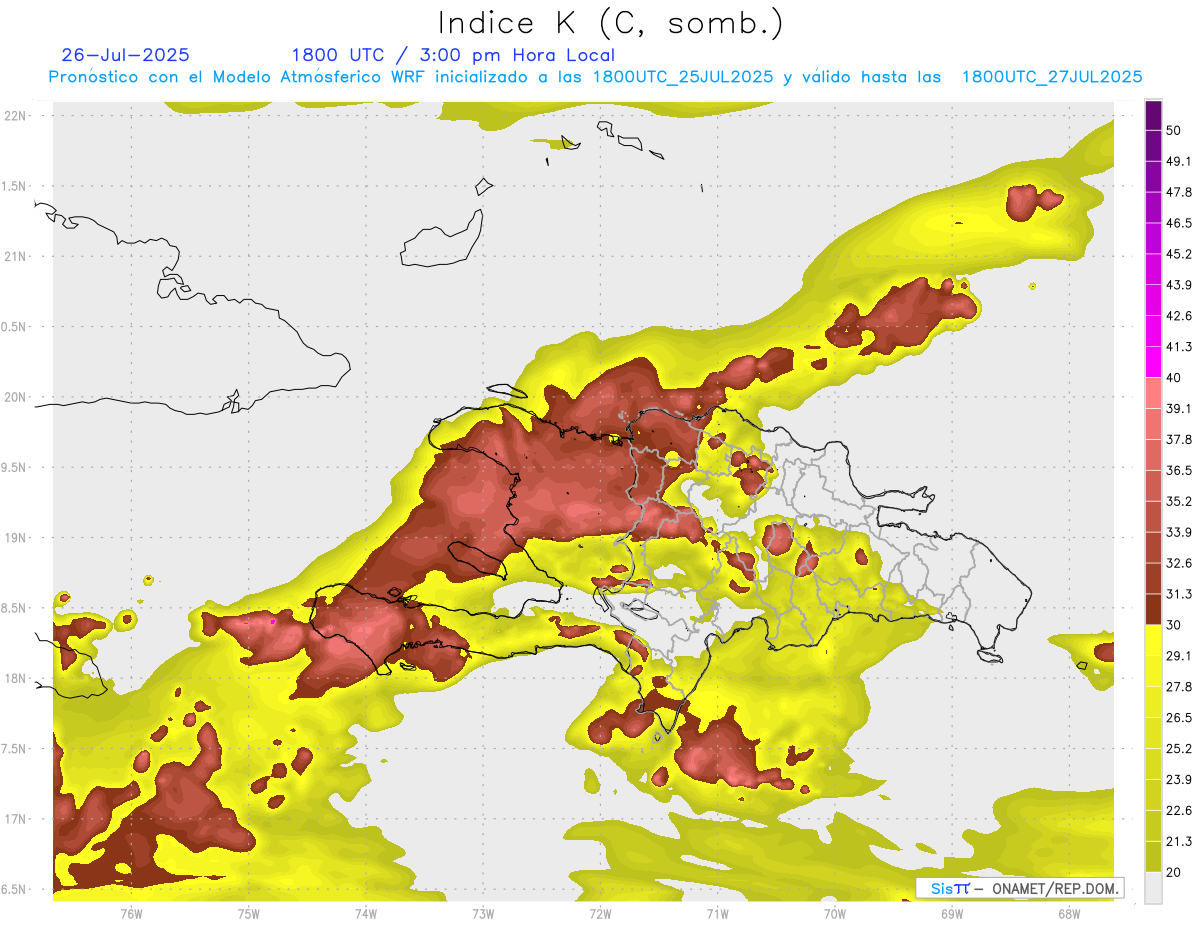
Task: Select bright yellow swatch between 29.1 and 30
Action: click(x=1154, y=640)
